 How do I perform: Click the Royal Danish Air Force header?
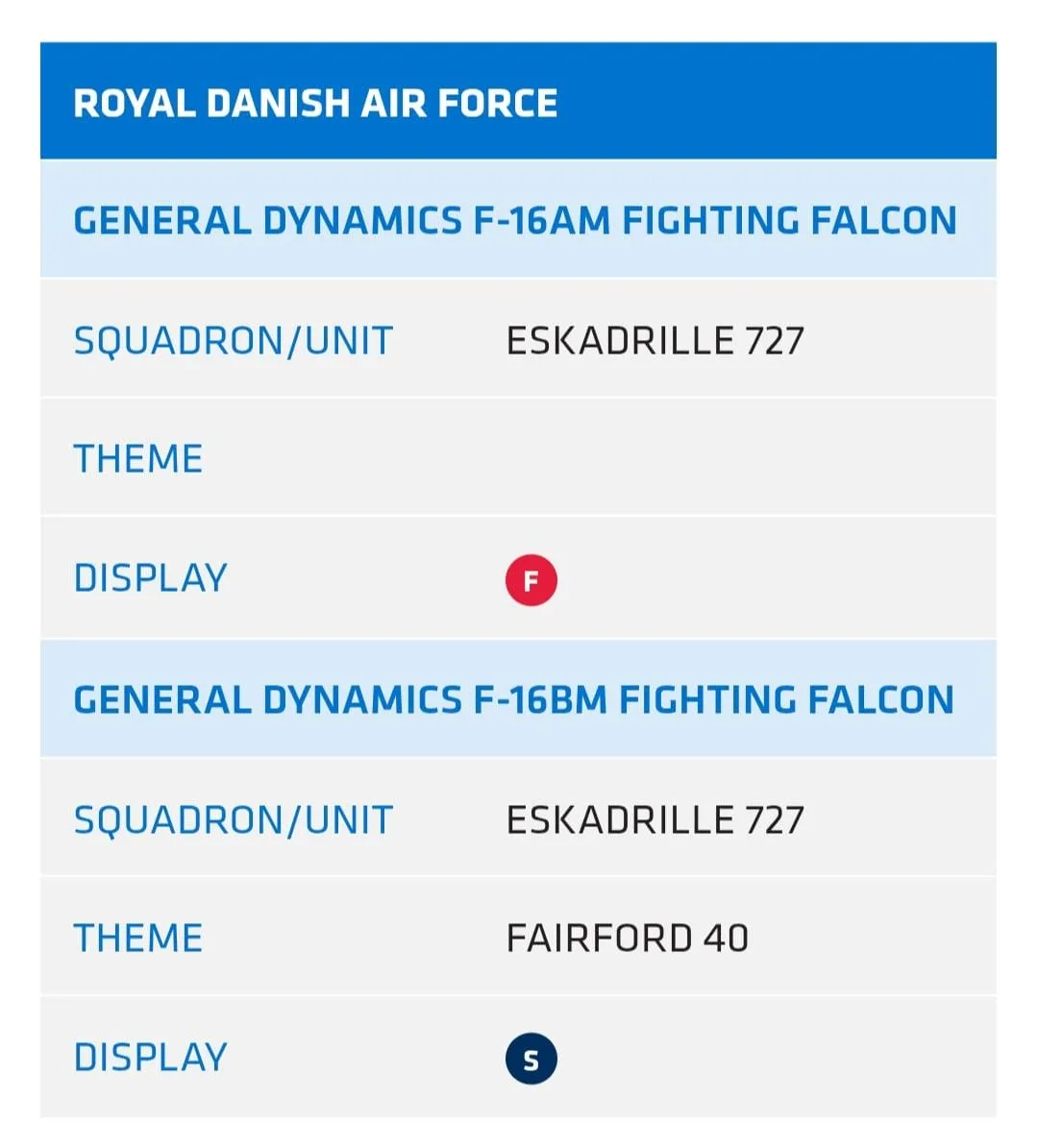[x=315, y=104]
